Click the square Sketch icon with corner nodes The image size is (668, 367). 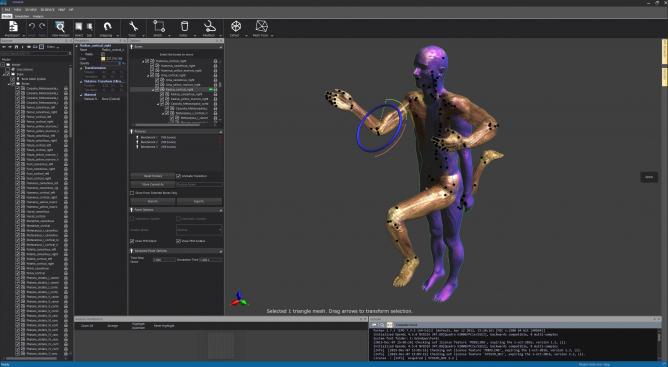pos(159,26)
